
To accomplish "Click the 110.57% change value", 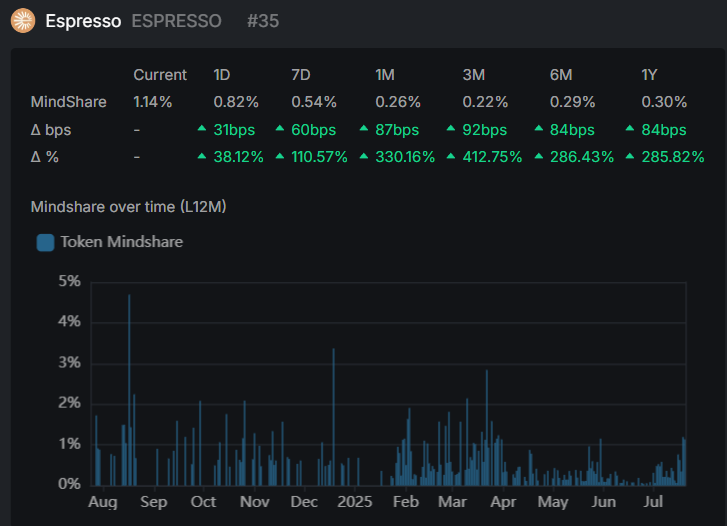I will click(319, 157).
